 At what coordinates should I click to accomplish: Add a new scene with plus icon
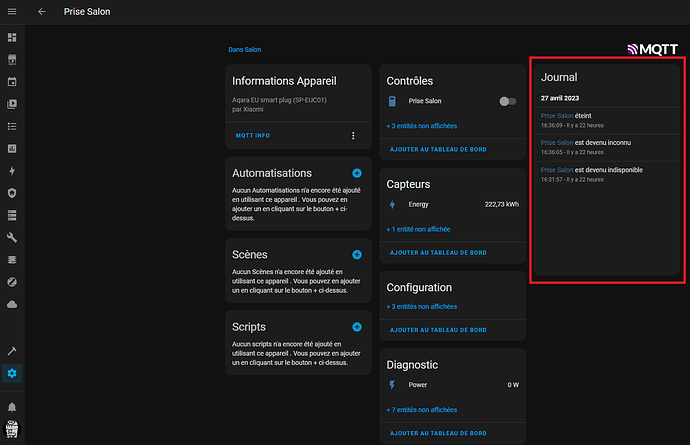click(357, 255)
